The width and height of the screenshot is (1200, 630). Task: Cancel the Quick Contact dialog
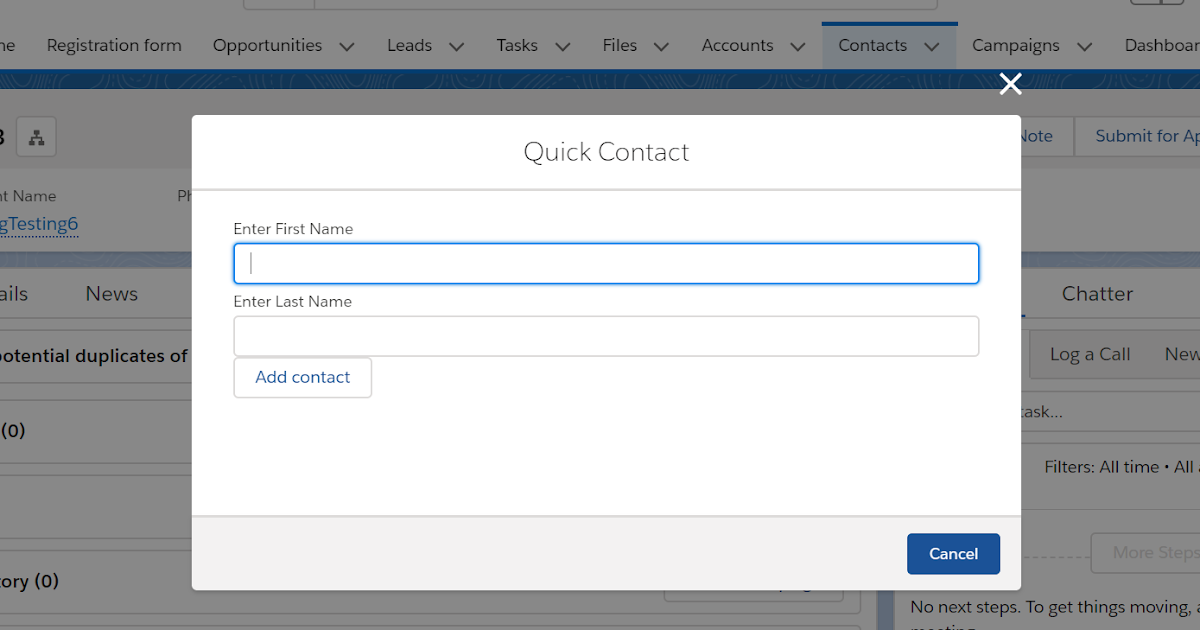953,553
